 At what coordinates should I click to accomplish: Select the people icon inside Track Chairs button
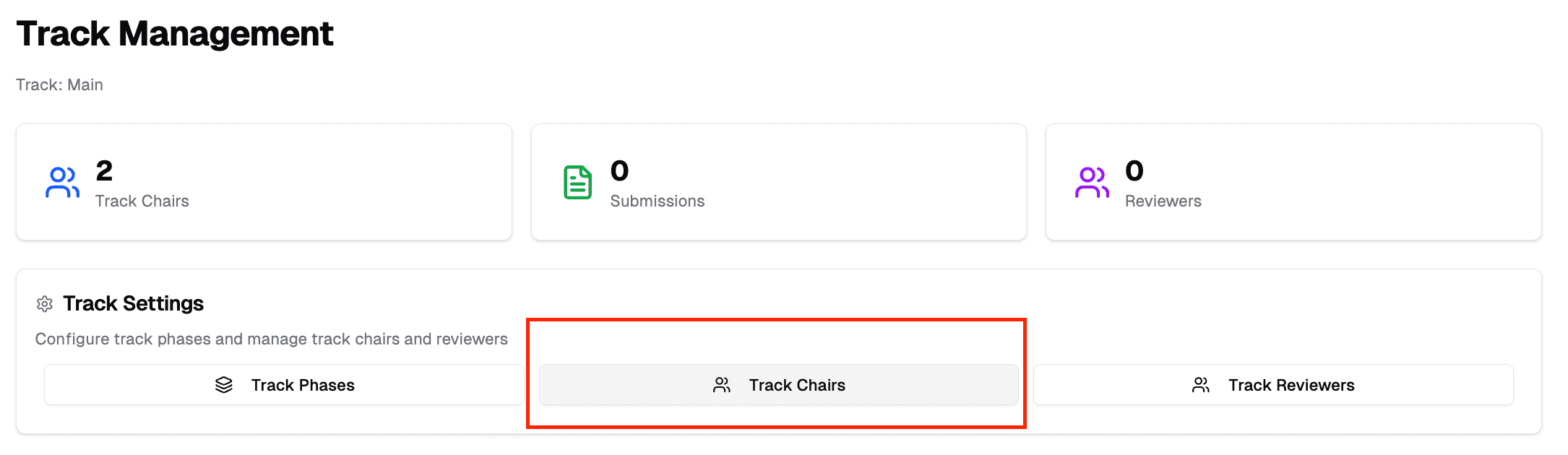[x=721, y=385]
